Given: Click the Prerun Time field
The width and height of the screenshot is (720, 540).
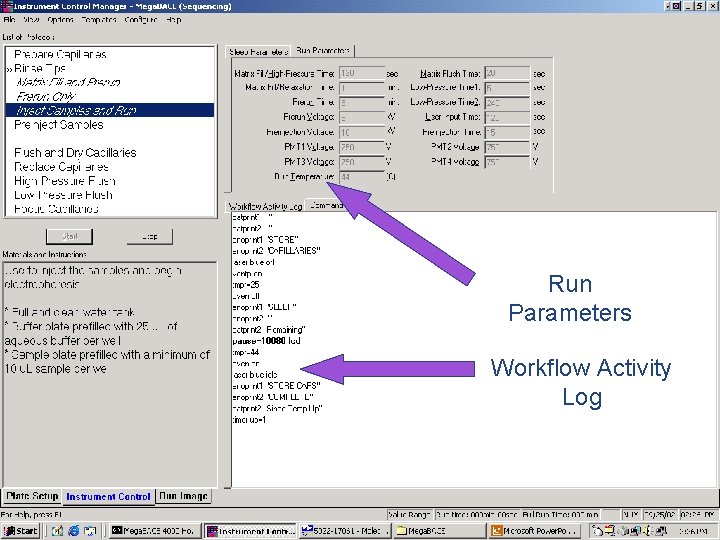Looking at the screenshot, I should coord(362,102).
